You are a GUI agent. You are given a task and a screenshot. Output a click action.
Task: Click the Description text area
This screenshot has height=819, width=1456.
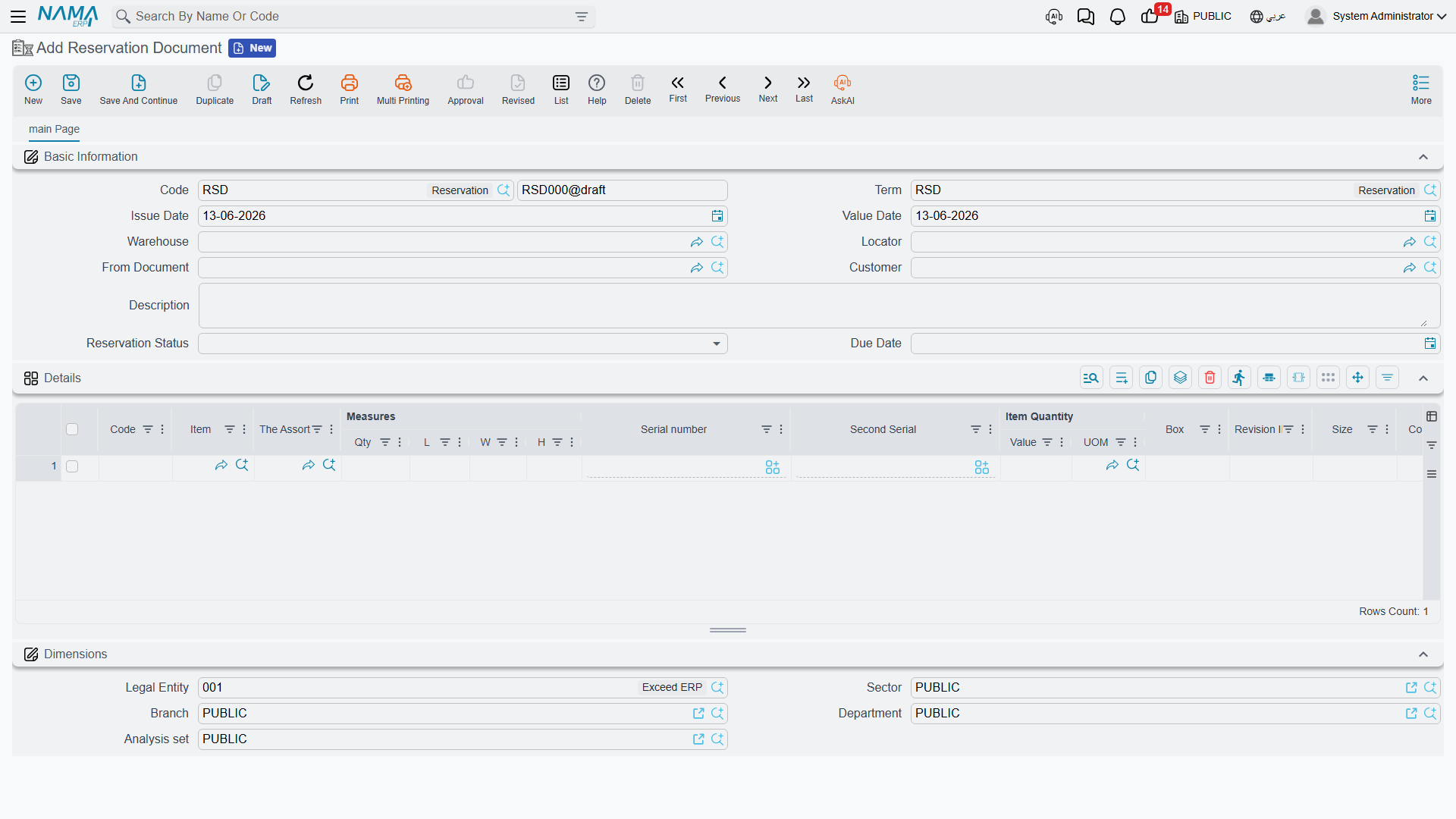click(x=819, y=306)
